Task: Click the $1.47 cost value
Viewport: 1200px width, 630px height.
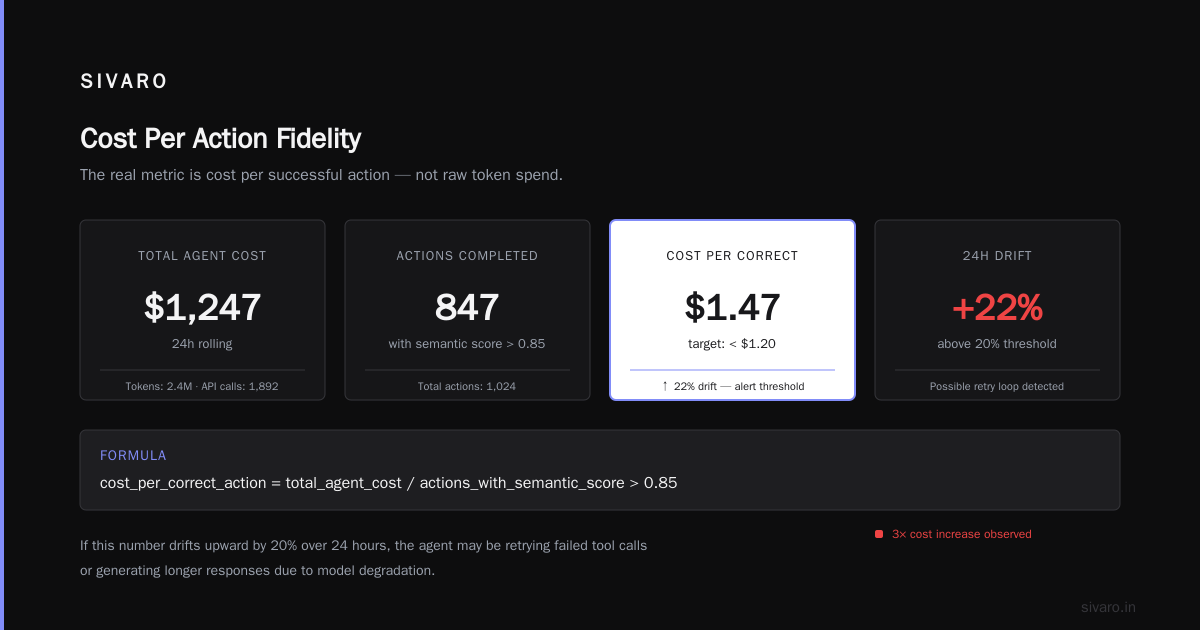Action: [x=732, y=308]
